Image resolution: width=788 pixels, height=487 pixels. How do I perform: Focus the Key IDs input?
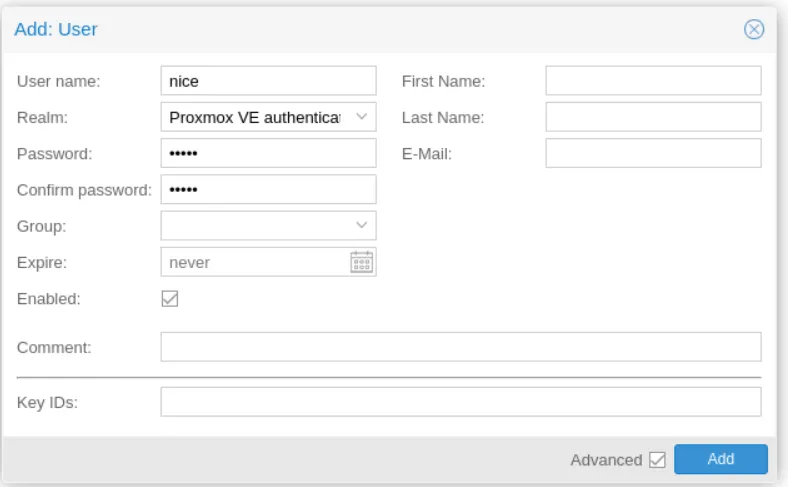point(460,402)
